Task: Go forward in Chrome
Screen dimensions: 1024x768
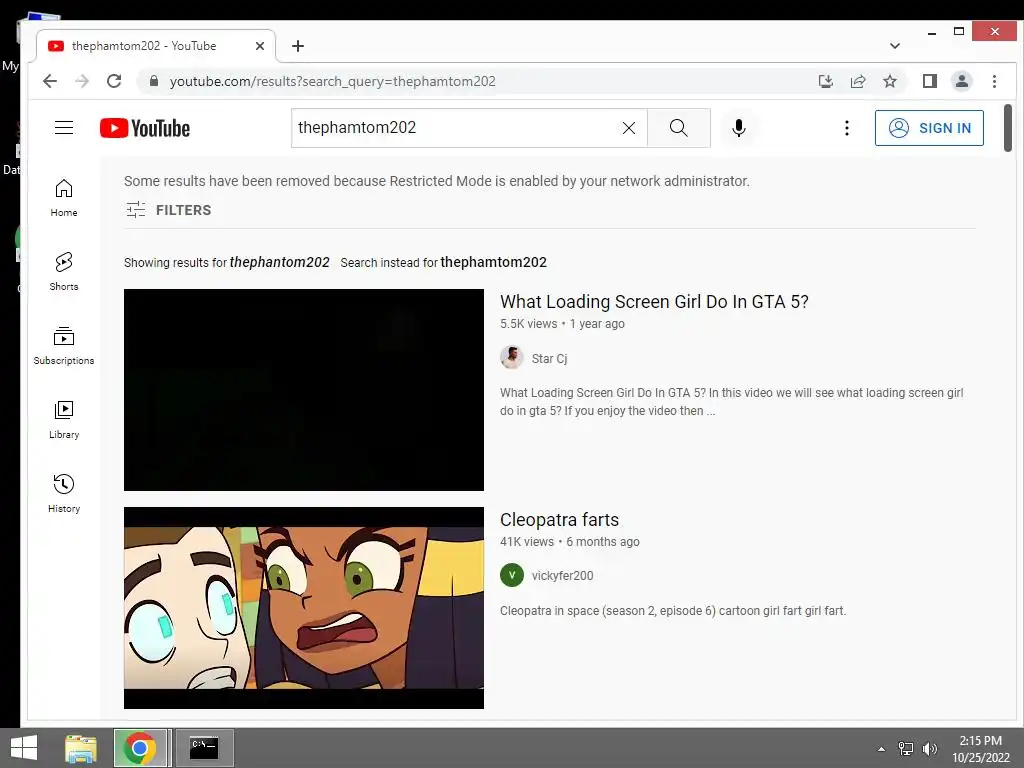Action: pos(82,81)
